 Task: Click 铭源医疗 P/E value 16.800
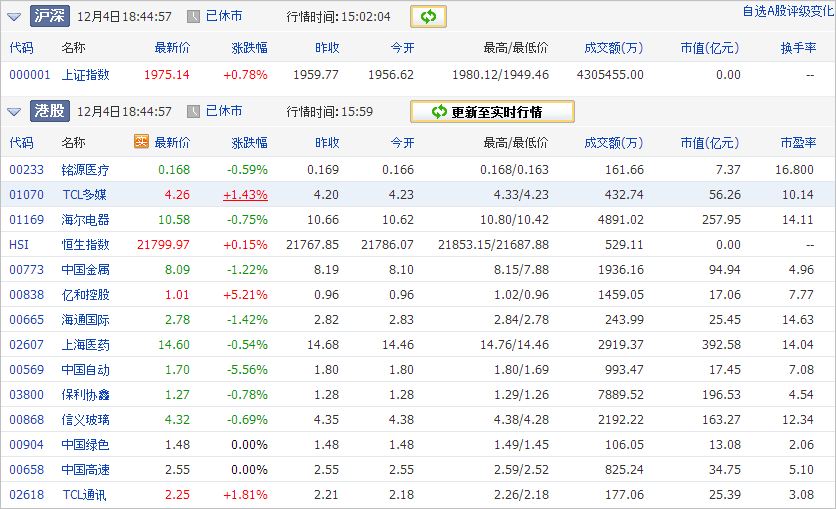point(794,169)
